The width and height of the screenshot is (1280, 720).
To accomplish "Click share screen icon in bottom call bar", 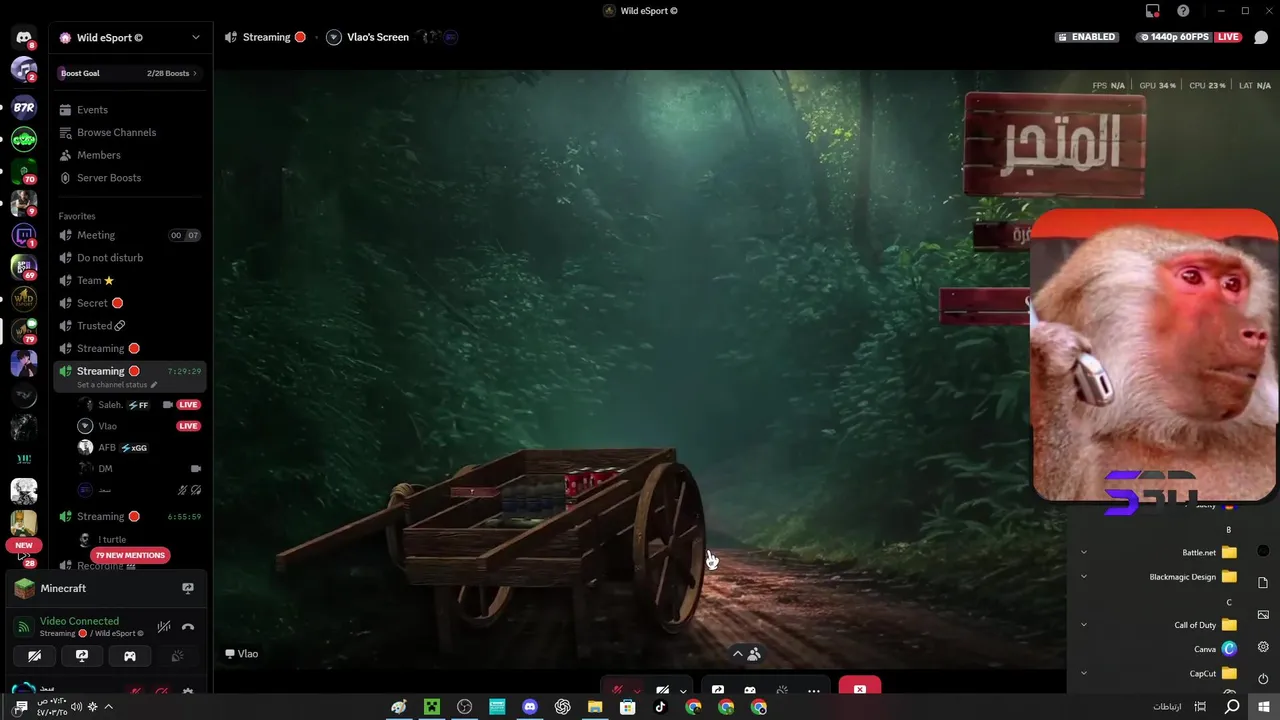I will [718, 690].
